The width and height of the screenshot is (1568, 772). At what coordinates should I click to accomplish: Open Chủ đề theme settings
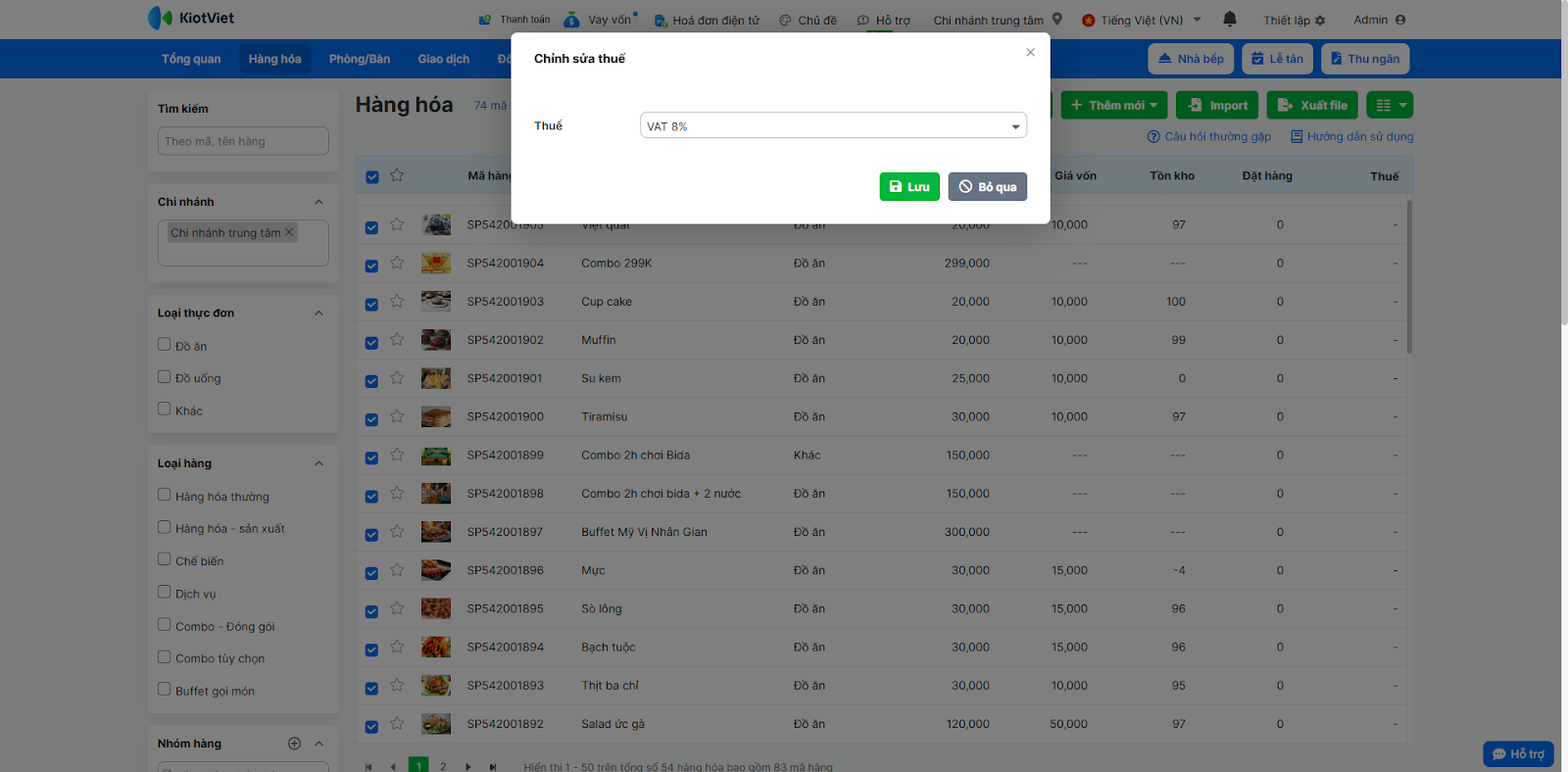coord(808,20)
